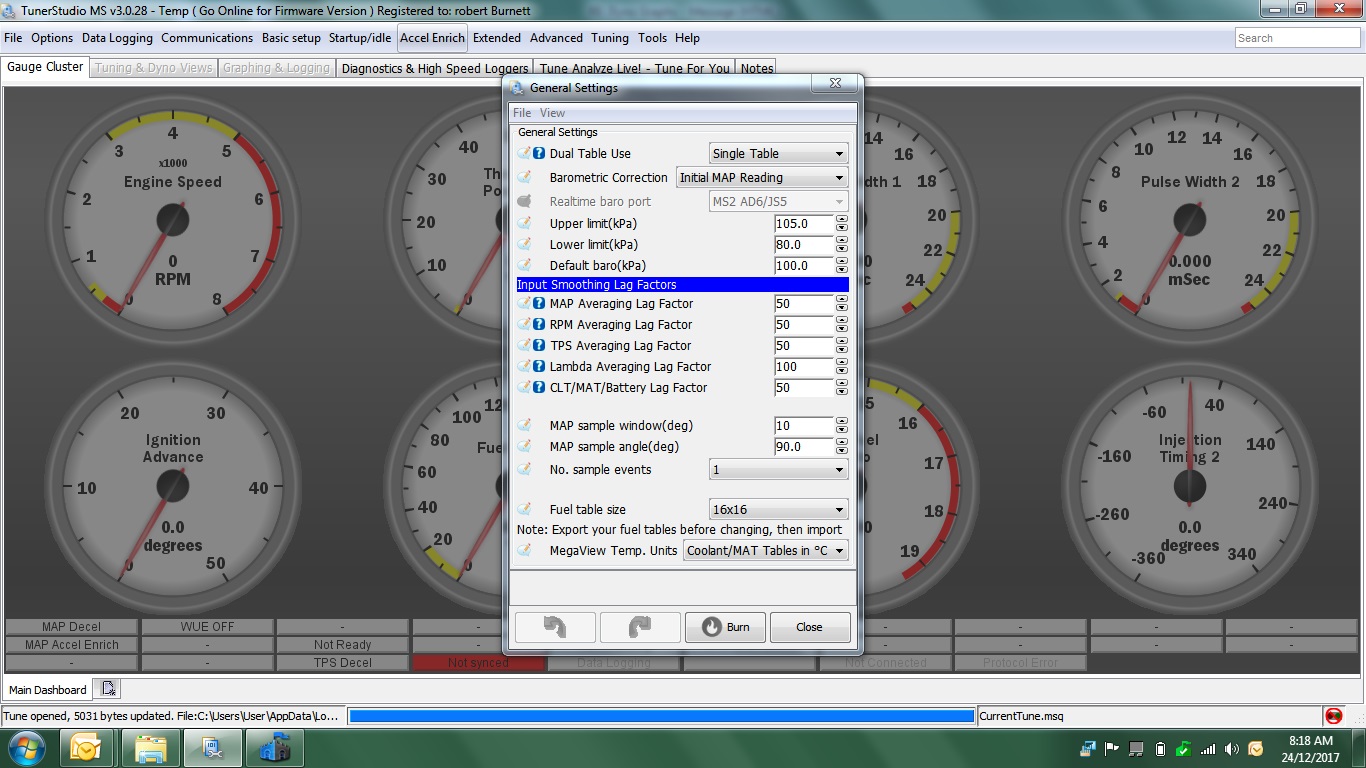Click the MAP sample angle spinner arrows
1366x768 pixels.
[x=842, y=446]
